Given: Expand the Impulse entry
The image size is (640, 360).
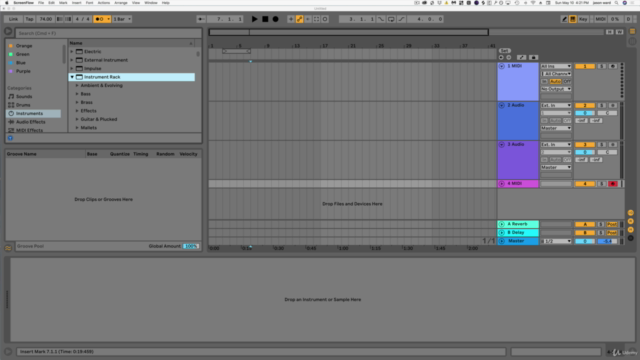Looking at the screenshot, I should 72,69.
